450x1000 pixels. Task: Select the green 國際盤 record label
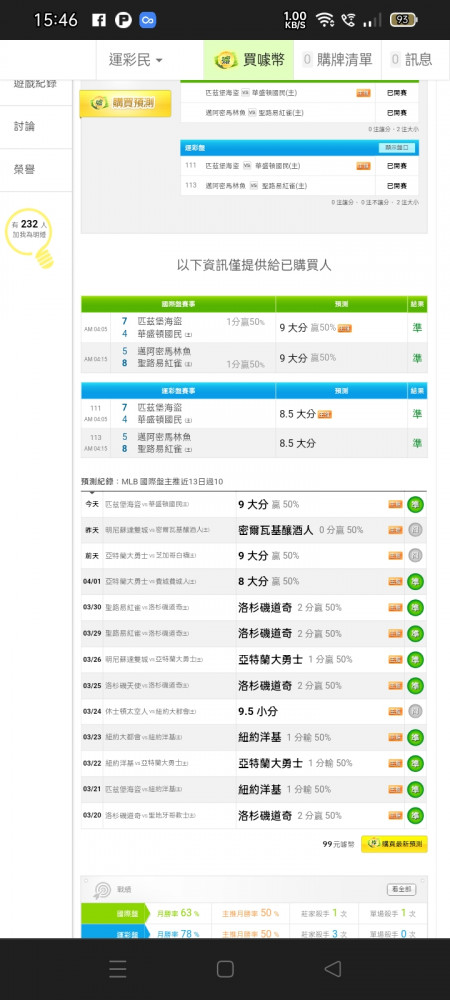(113, 913)
